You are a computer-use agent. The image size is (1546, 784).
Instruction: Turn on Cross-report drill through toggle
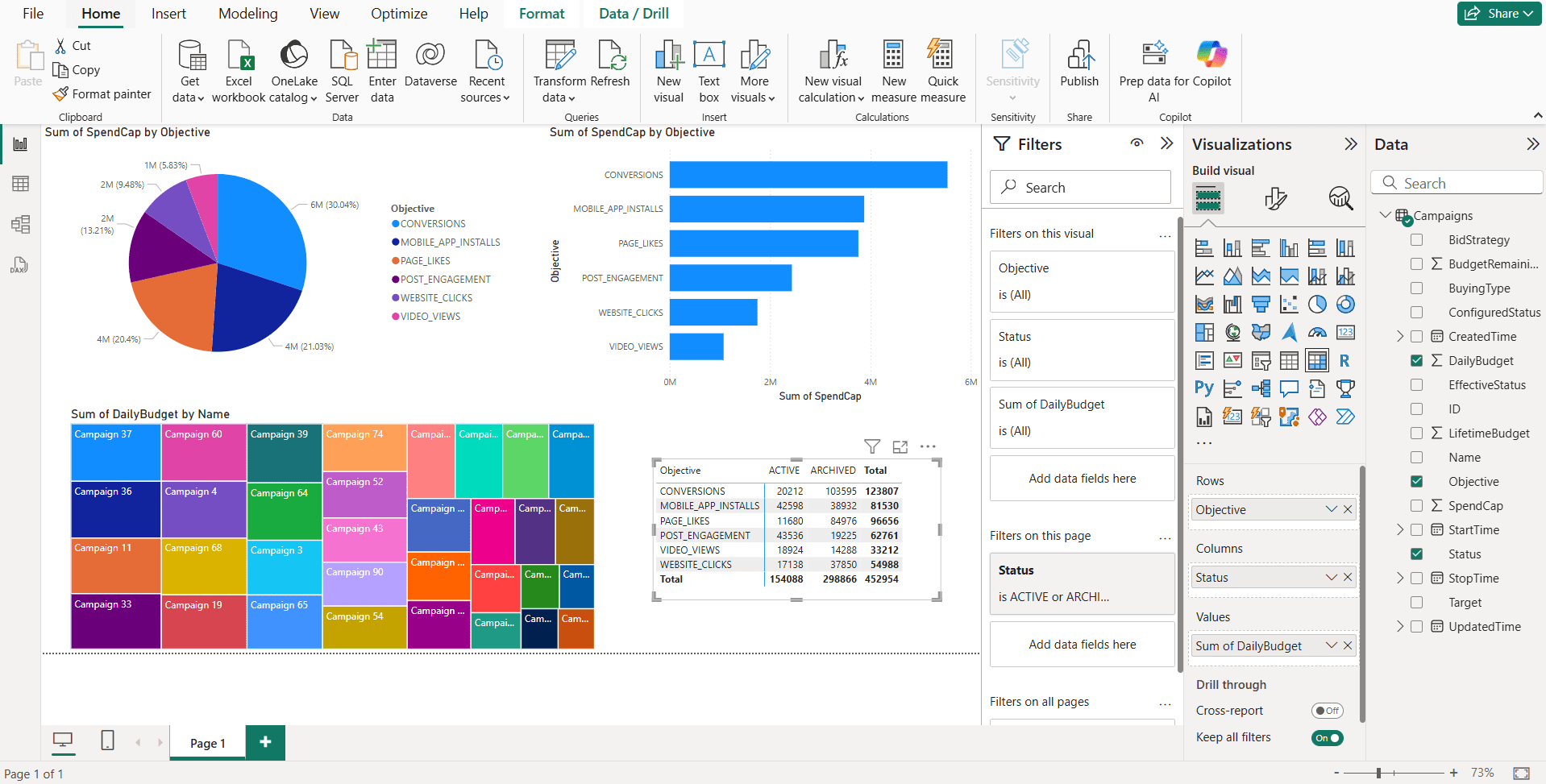pos(1327,711)
